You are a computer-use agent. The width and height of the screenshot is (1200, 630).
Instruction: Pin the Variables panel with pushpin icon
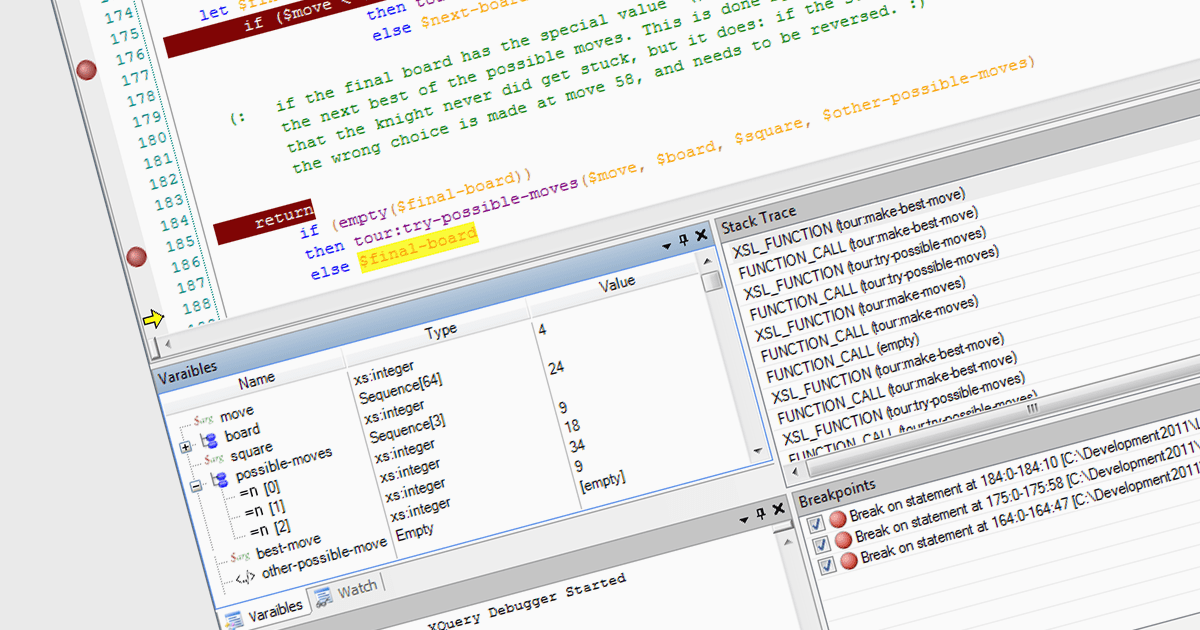(x=684, y=239)
